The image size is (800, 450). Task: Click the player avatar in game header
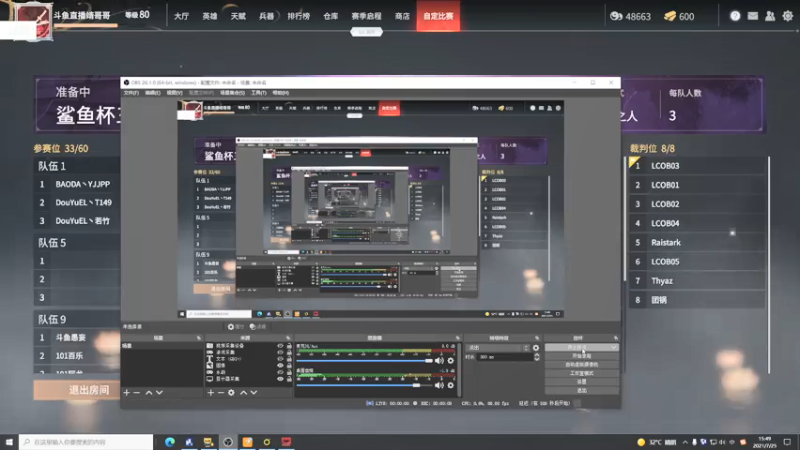tap(34, 20)
